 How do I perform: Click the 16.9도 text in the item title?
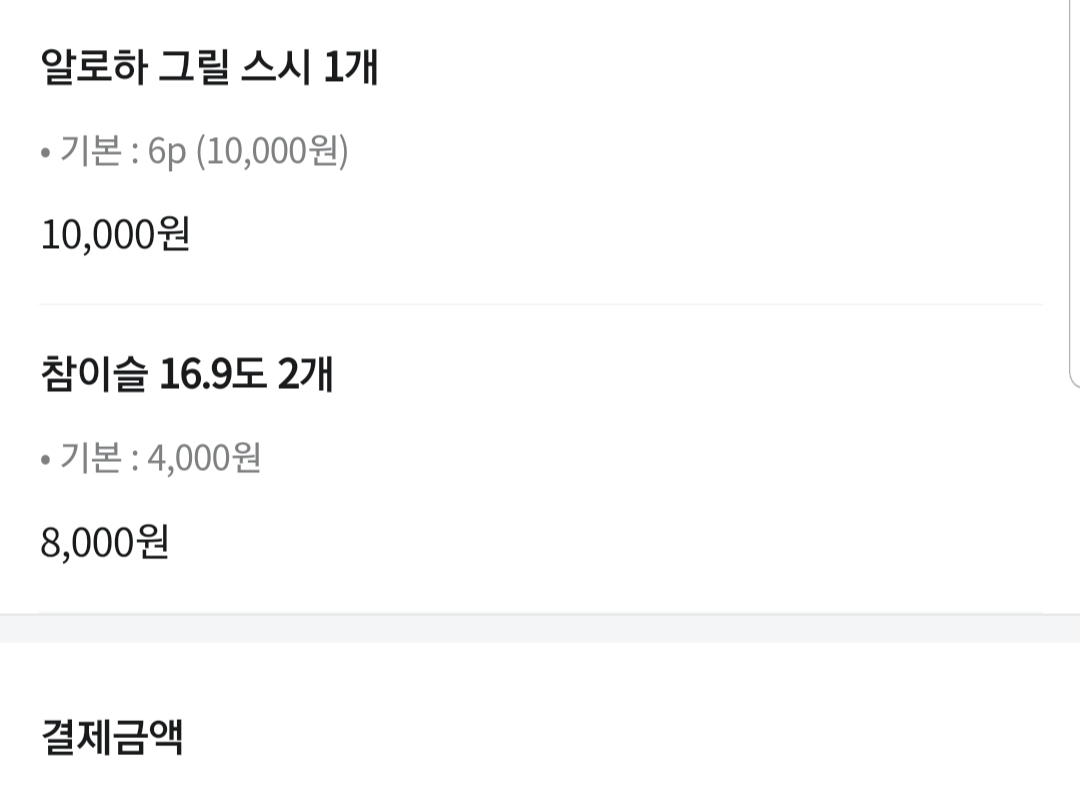tap(212, 374)
